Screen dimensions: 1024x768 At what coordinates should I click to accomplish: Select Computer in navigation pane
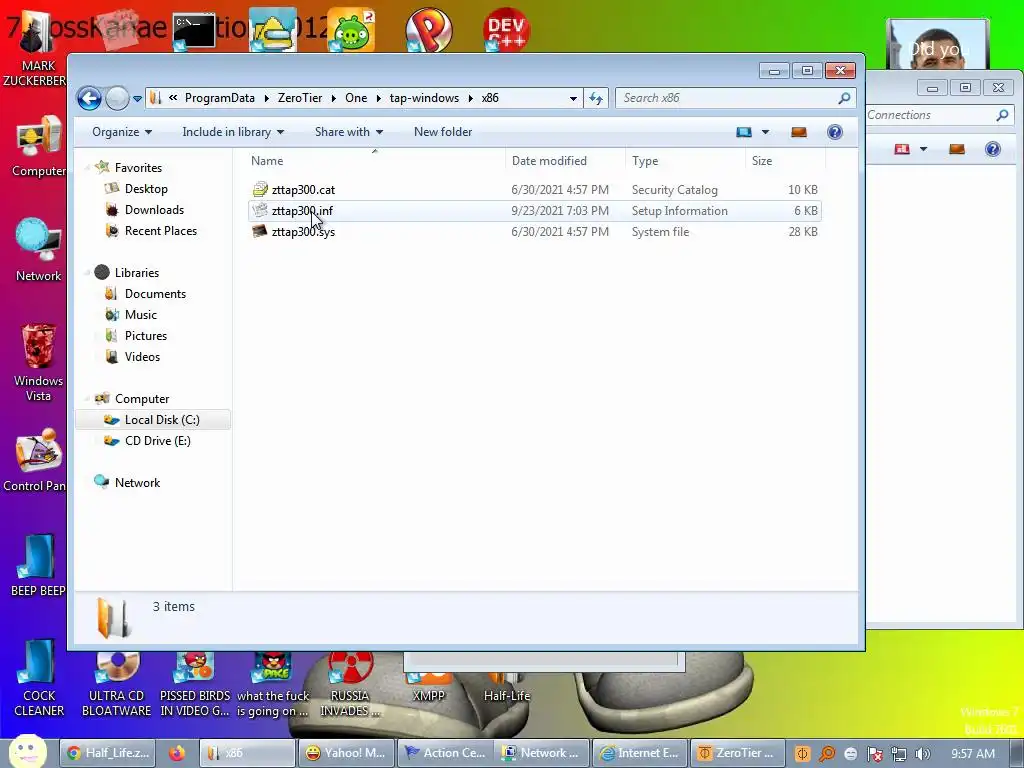tap(142, 399)
